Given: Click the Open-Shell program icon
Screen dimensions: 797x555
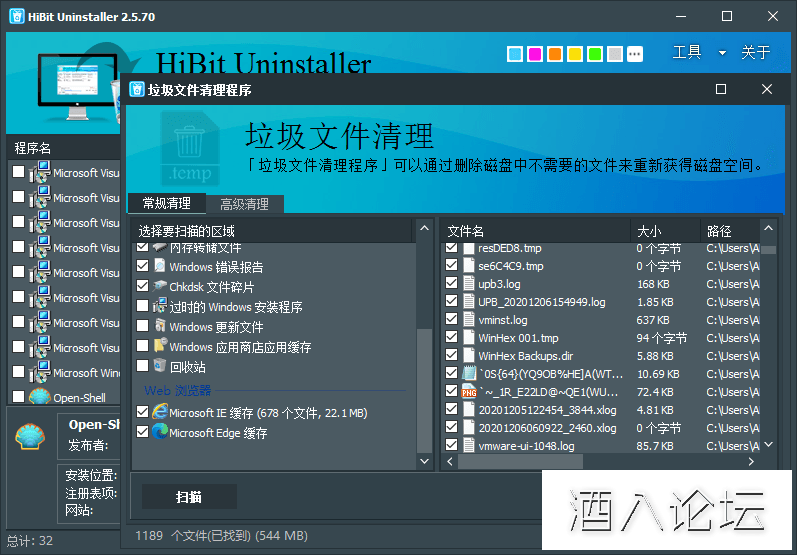Looking at the screenshot, I should click(x=40, y=397).
